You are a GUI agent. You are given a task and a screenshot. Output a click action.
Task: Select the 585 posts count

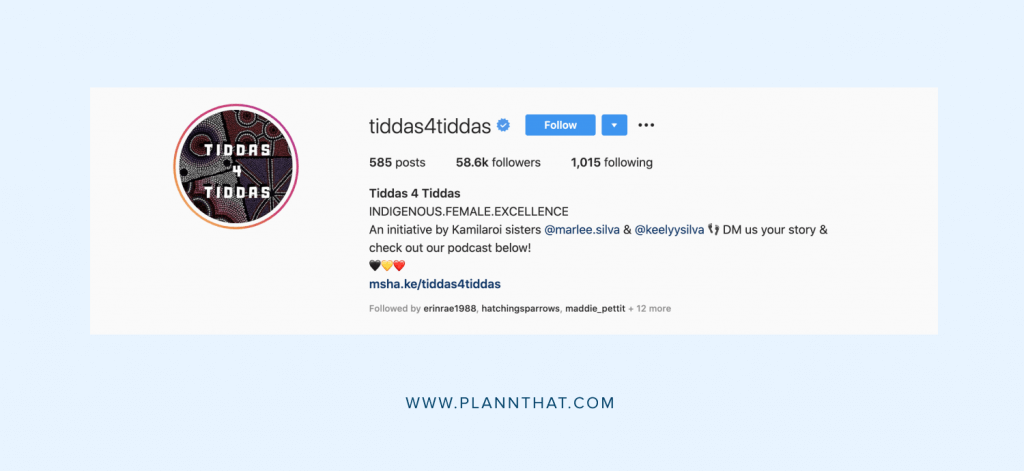[397, 163]
